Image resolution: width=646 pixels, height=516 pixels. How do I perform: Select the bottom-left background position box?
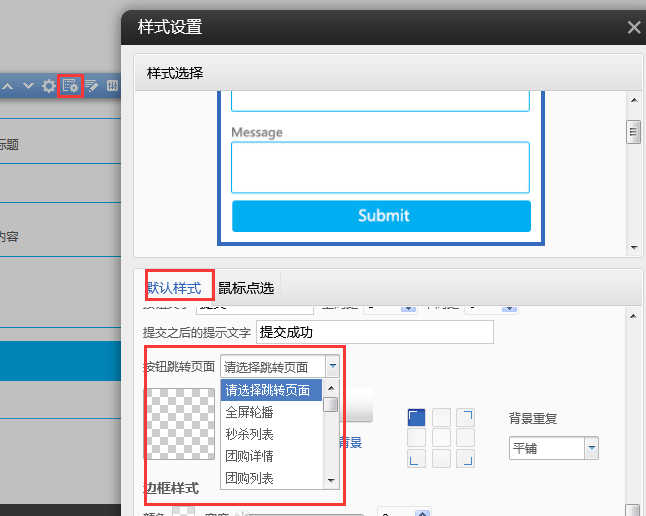click(x=417, y=459)
